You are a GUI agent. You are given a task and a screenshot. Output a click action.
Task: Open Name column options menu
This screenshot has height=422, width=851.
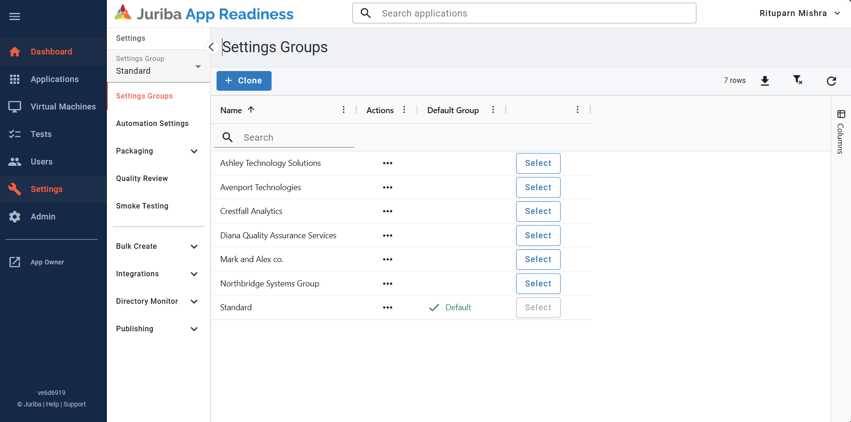pyautogui.click(x=344, y=110)
